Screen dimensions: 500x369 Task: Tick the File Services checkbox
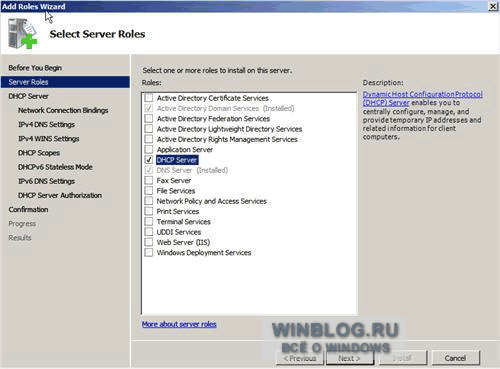pyautogui.click(x=149, y=191)
